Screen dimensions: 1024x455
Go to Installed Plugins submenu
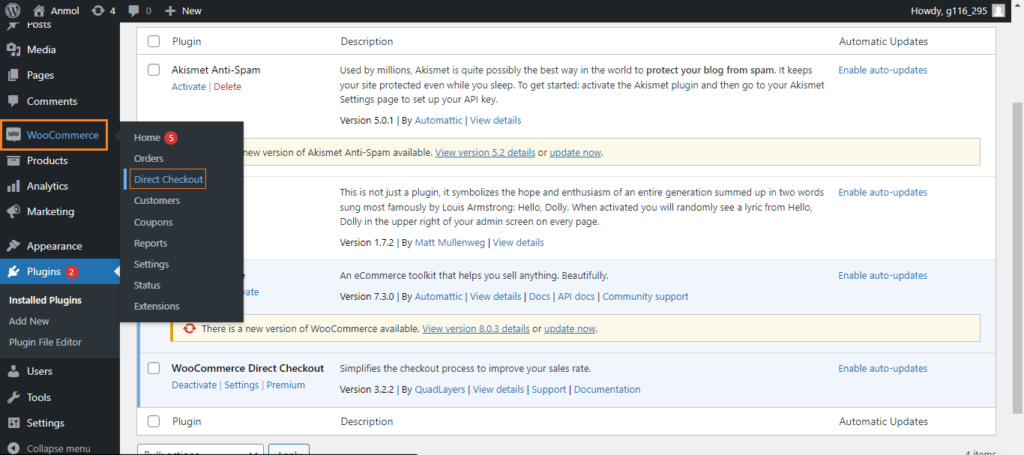pyautogui.click(x=45, y=300)
